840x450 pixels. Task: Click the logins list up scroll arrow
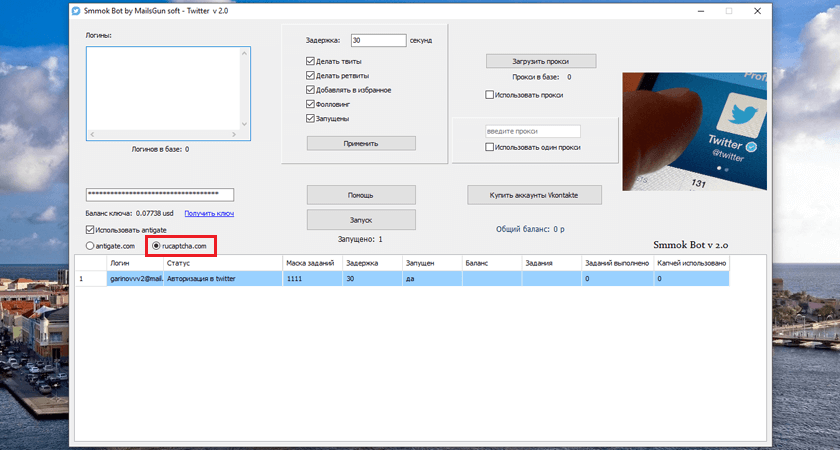click(x=245, y=52)
